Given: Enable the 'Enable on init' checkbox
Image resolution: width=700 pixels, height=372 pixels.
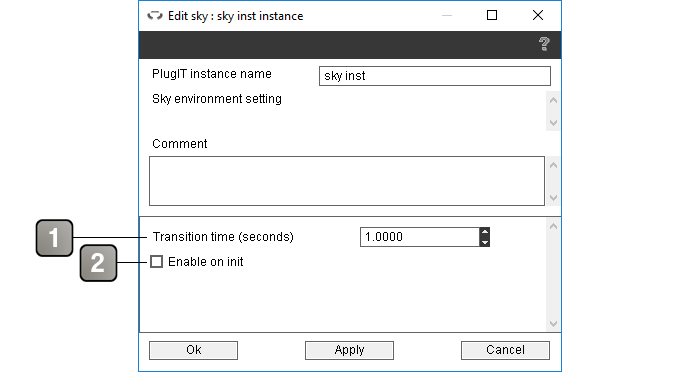Looking at the screenshot, I should point(157,262).
